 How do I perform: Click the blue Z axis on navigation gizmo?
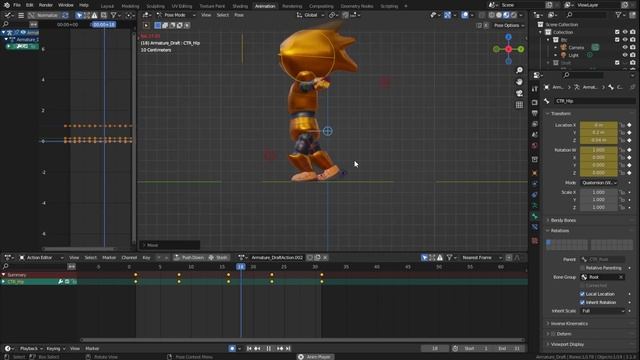(509, 37)
